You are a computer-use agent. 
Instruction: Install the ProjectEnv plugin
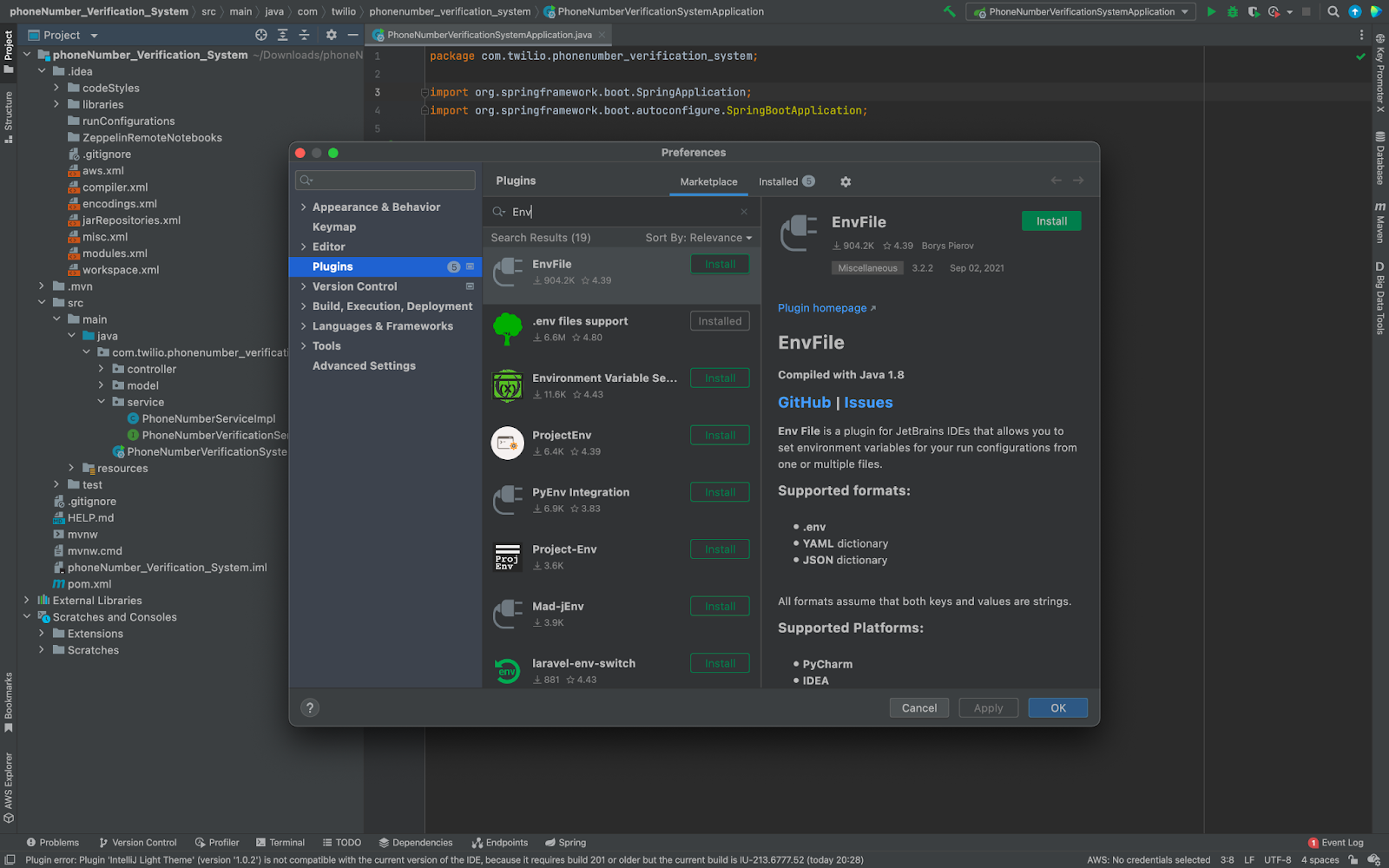[x=720, y=435]
